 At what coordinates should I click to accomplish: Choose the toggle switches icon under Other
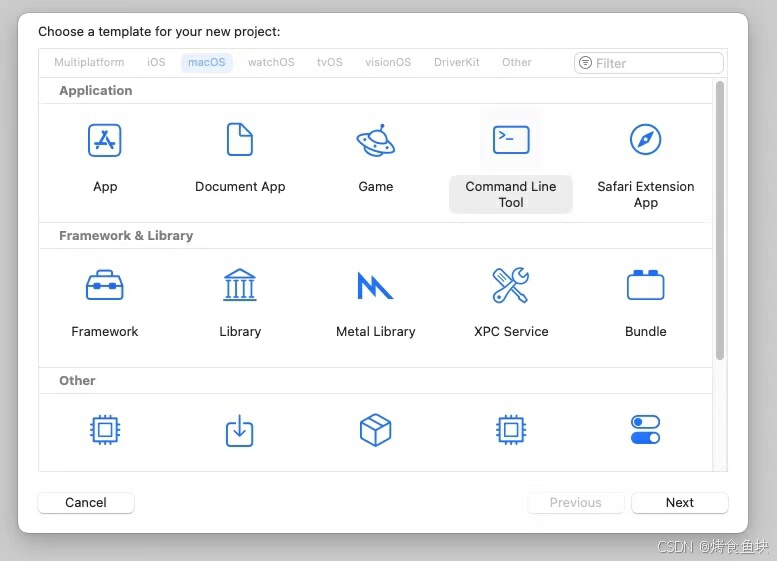(645, 430)
